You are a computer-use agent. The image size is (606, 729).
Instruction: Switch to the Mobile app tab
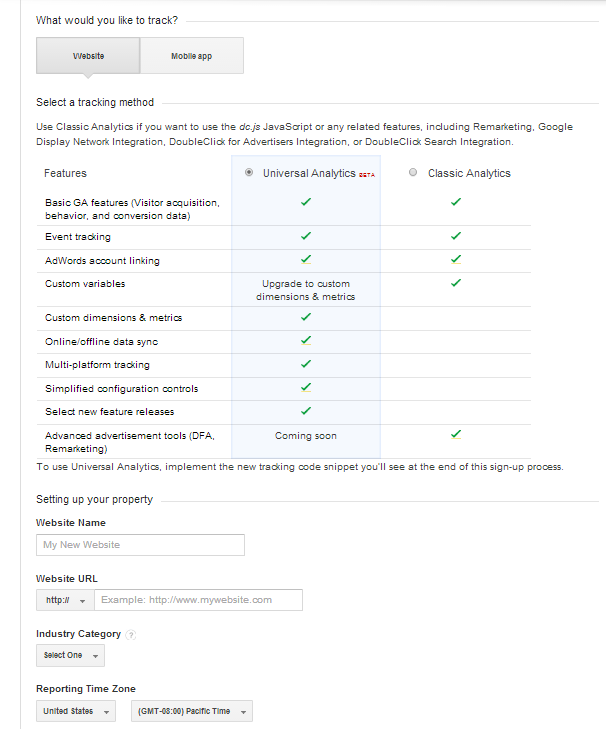click(x=191, y=56)
